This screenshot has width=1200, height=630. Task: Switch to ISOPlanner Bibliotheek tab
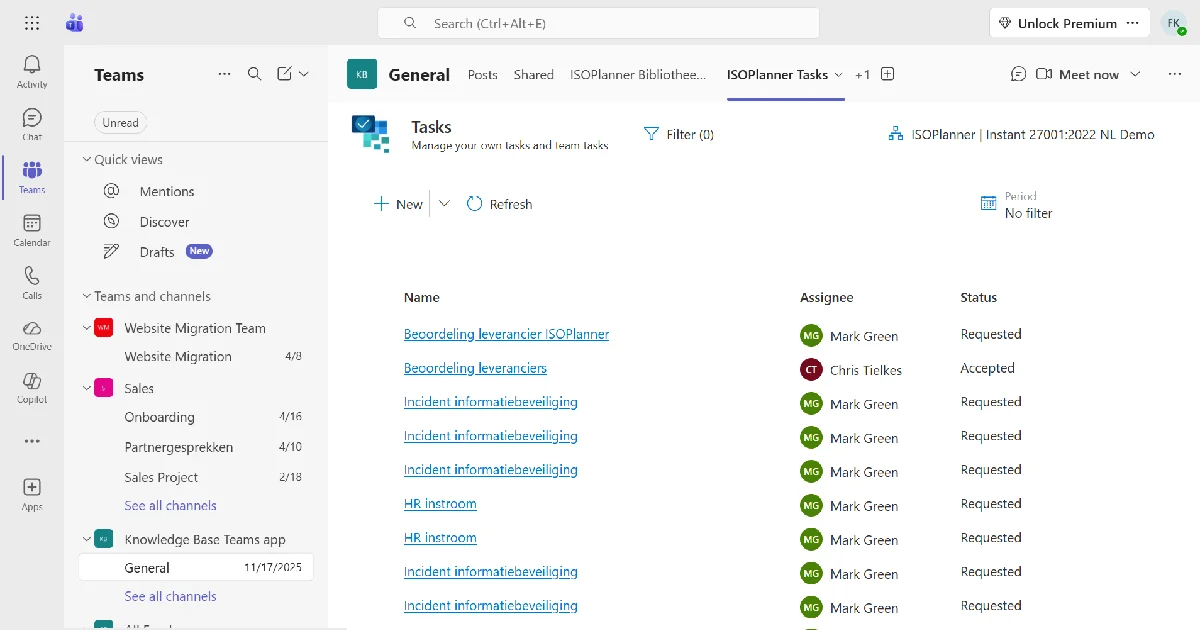[x=638, y=74]
